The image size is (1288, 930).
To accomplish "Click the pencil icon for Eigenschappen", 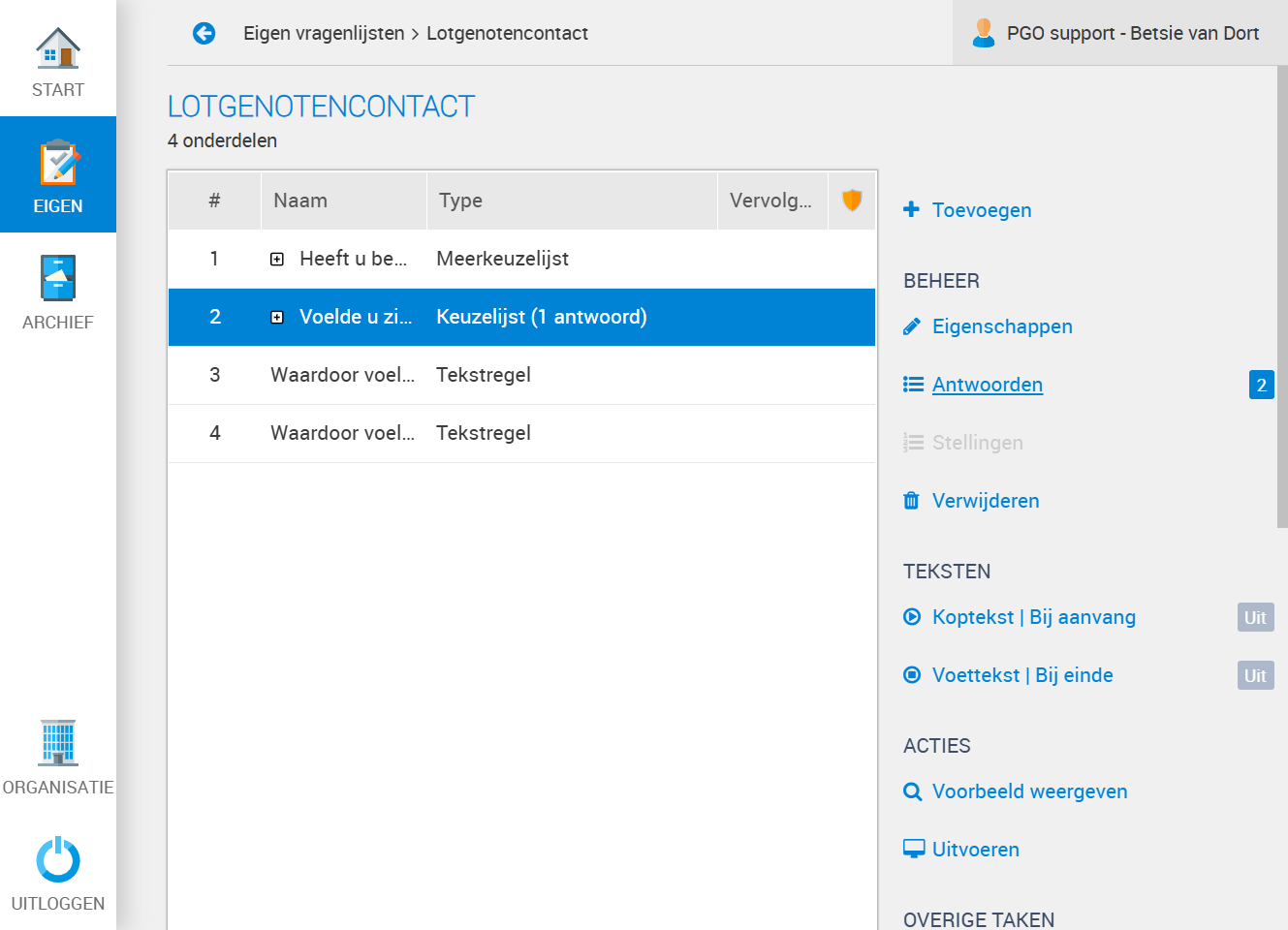I will (911, 326).
